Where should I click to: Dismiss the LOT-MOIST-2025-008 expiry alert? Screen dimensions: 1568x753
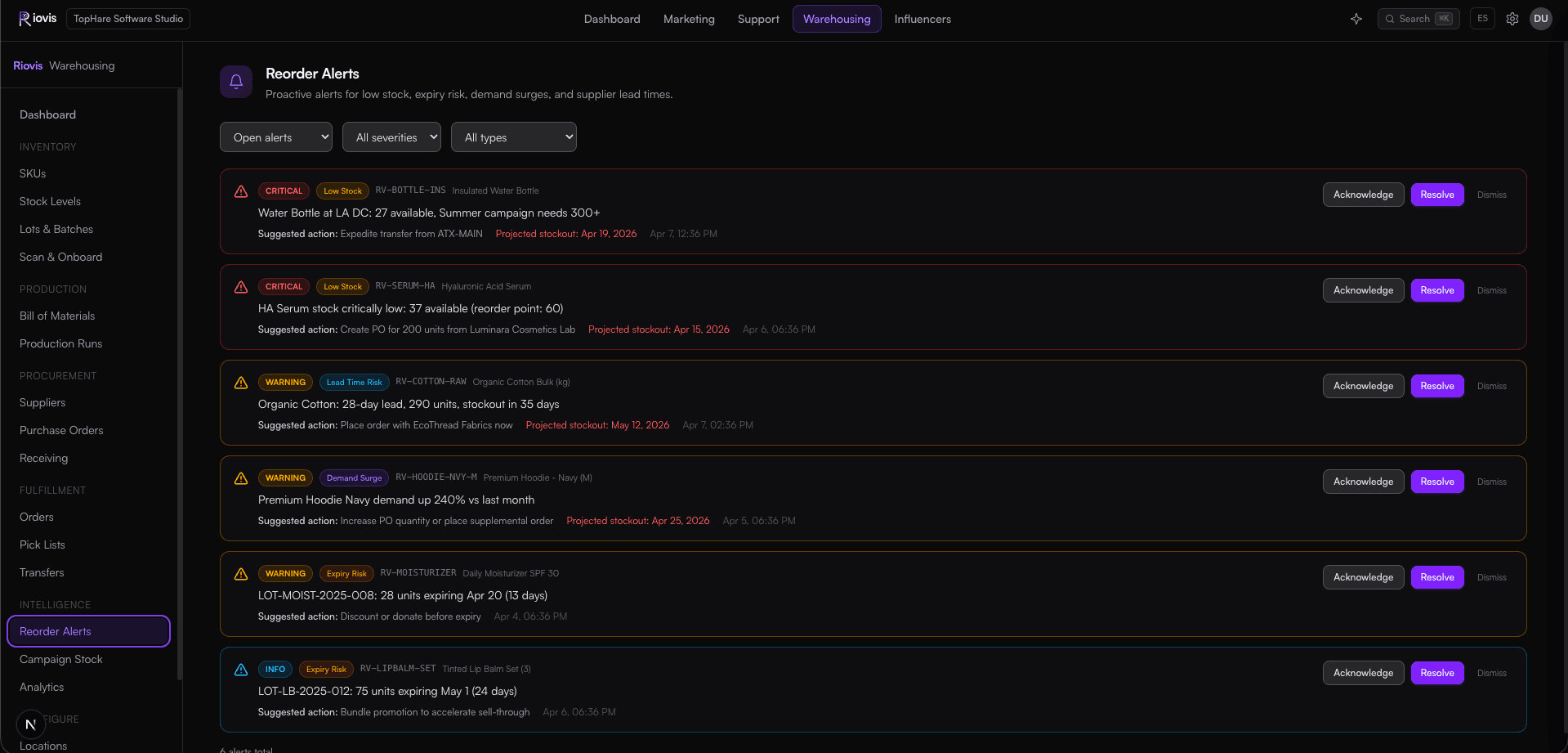1492,577
